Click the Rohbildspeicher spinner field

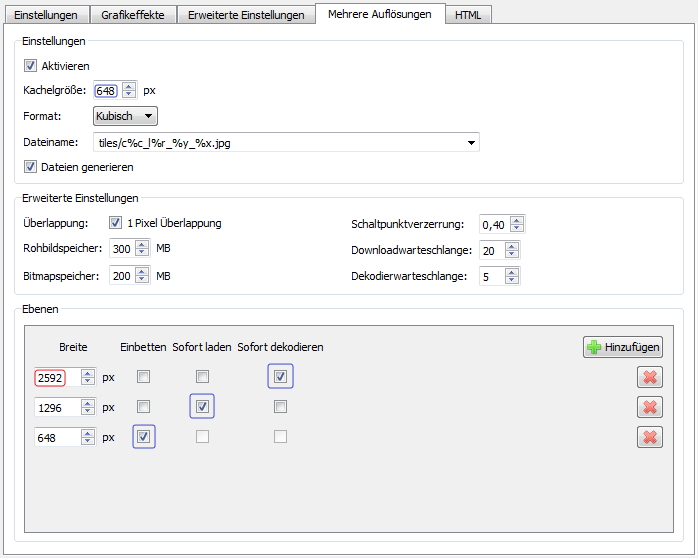122,249
